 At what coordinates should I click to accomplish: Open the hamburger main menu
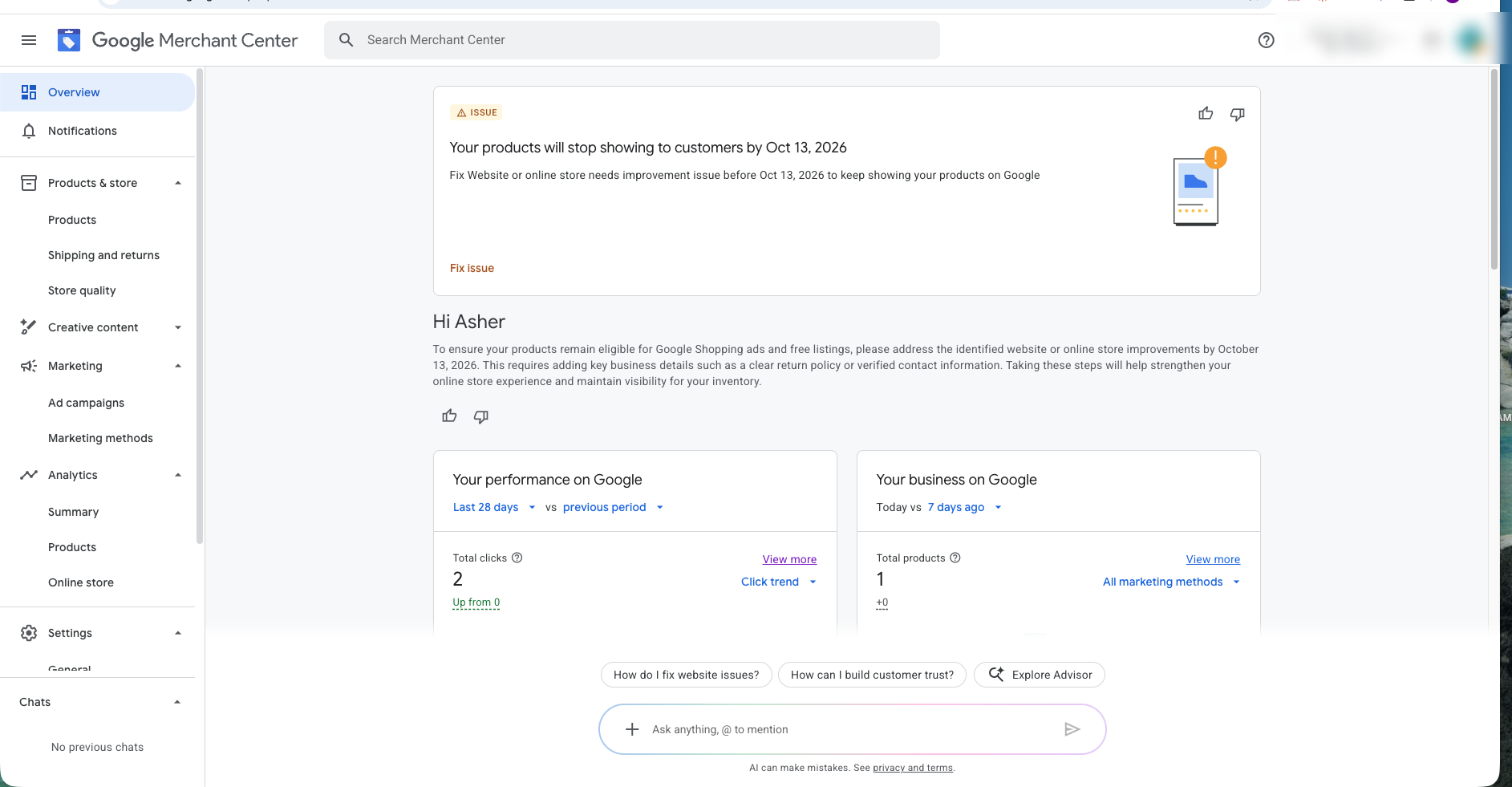29,40
